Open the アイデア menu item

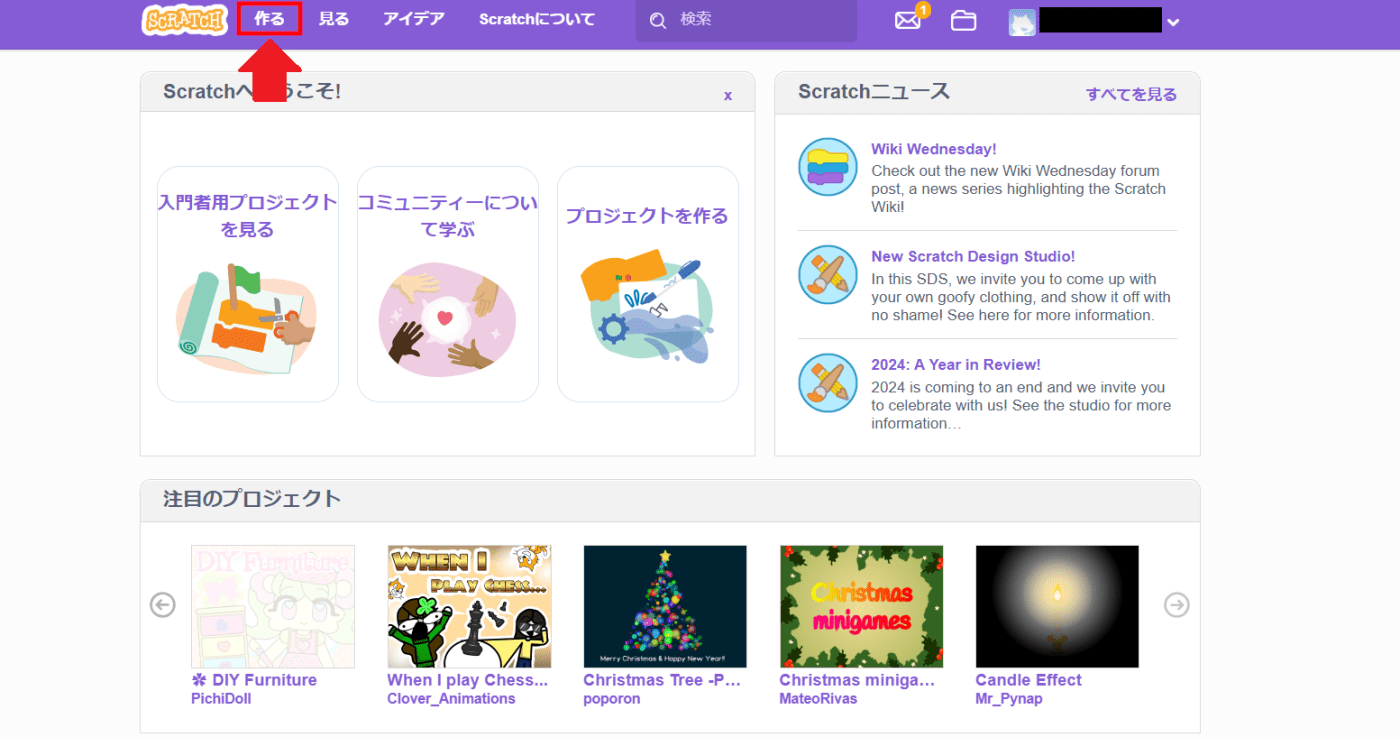(x=414, y=19)
